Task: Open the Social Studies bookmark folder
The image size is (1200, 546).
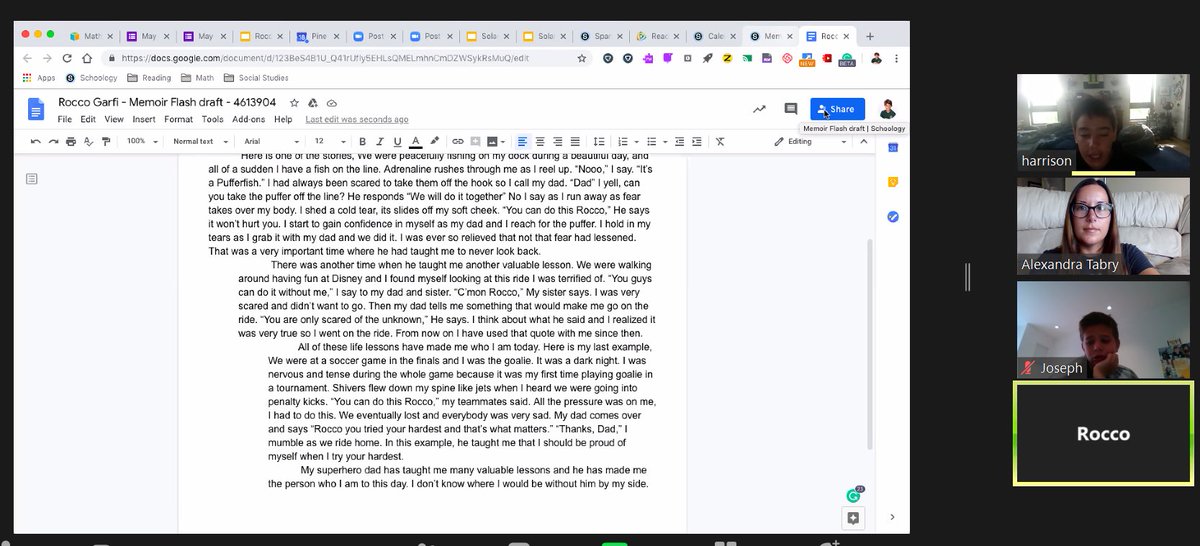Action: 256,77
